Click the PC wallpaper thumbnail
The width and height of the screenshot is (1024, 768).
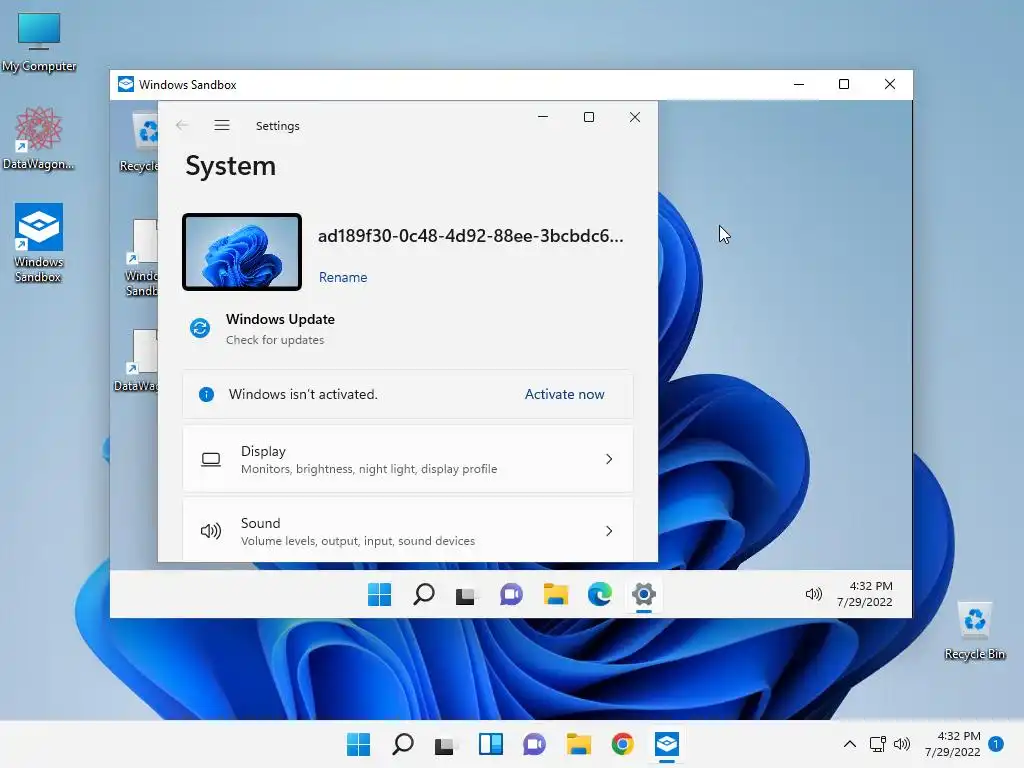tap(242, 251)
